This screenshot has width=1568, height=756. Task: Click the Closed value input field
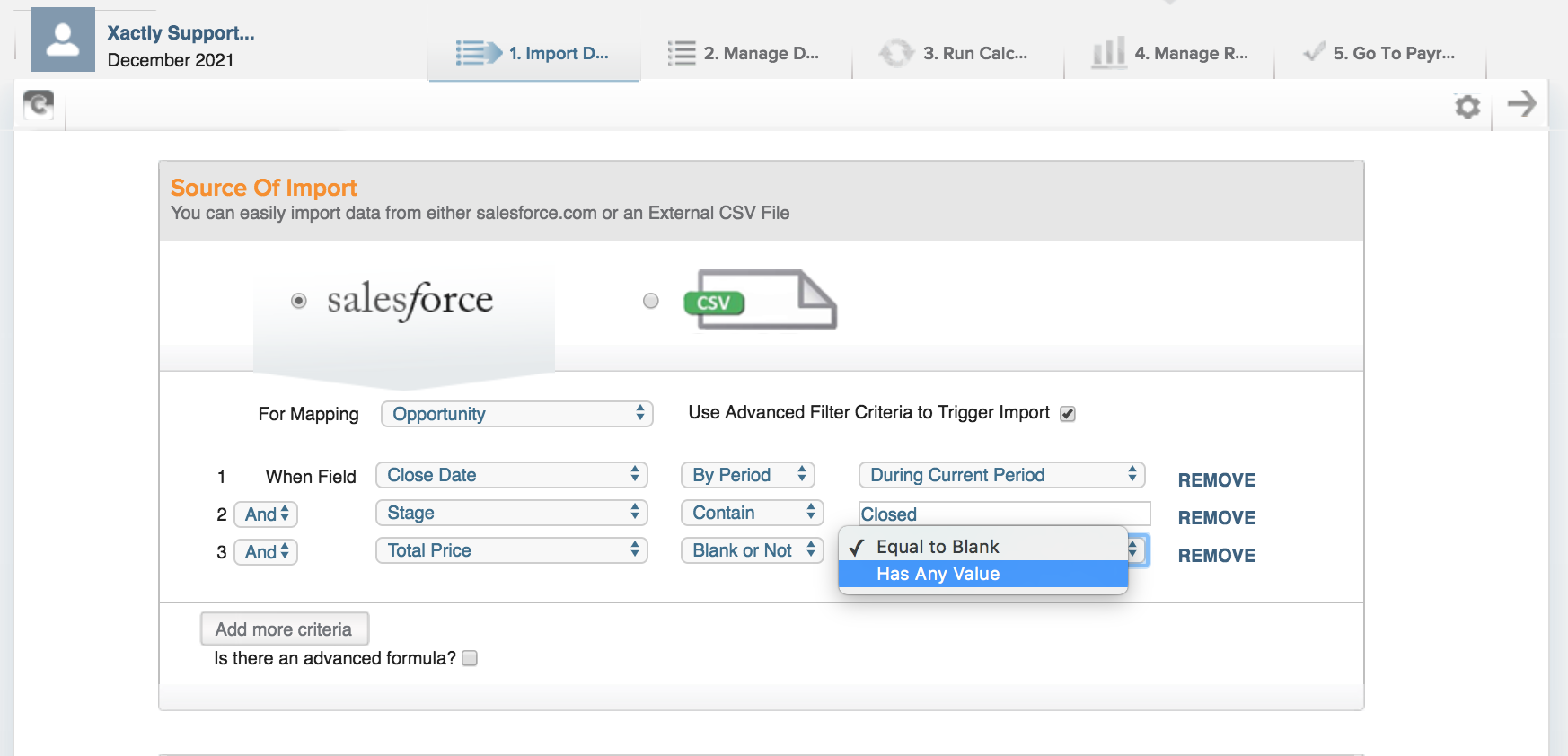pyautogui.click(x=1004, y=514)
